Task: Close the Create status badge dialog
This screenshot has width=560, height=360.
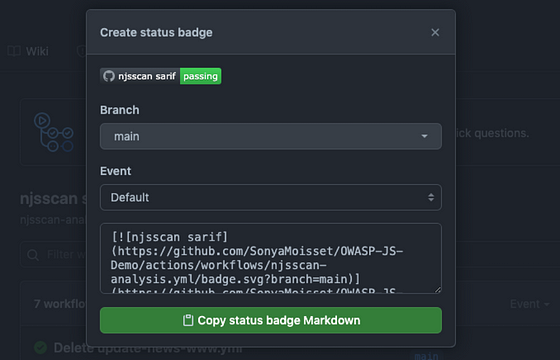Action: (x=435, y=32)
